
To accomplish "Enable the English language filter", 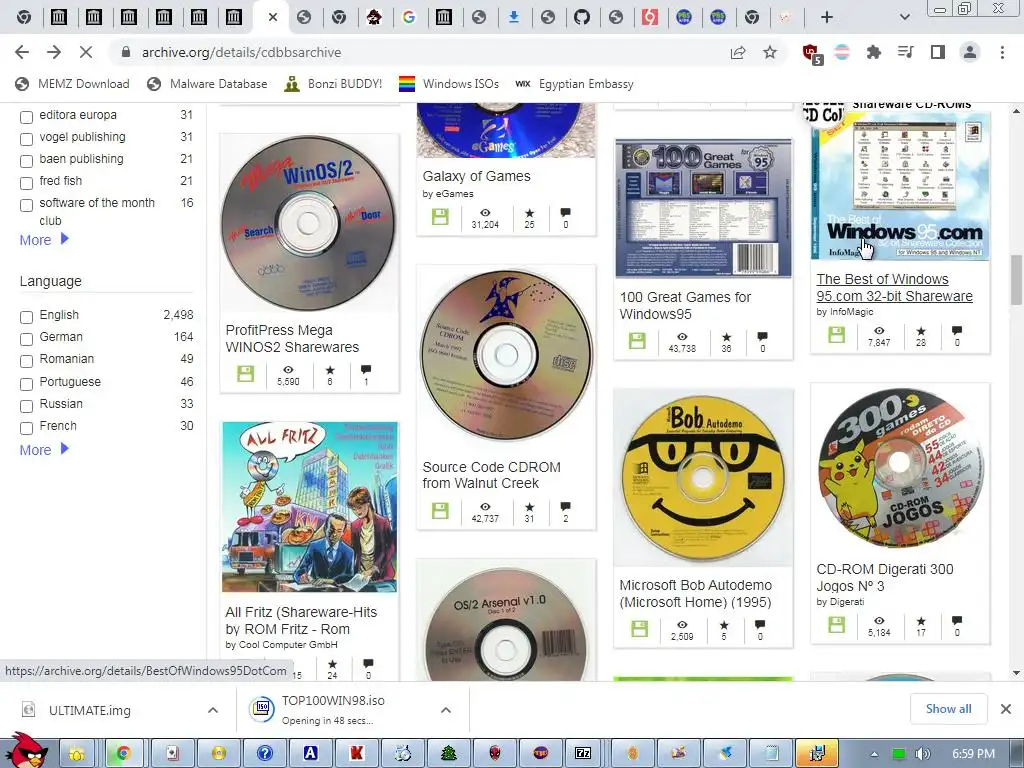I will point(26,317).
